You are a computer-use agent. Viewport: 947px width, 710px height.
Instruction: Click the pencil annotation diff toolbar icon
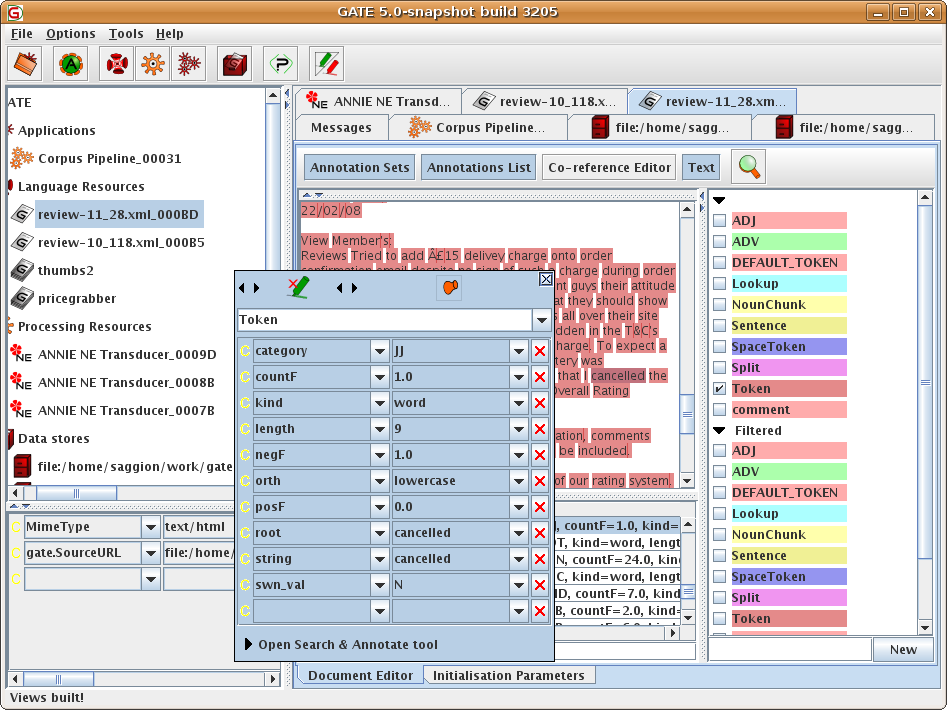[x=327, y=63]
